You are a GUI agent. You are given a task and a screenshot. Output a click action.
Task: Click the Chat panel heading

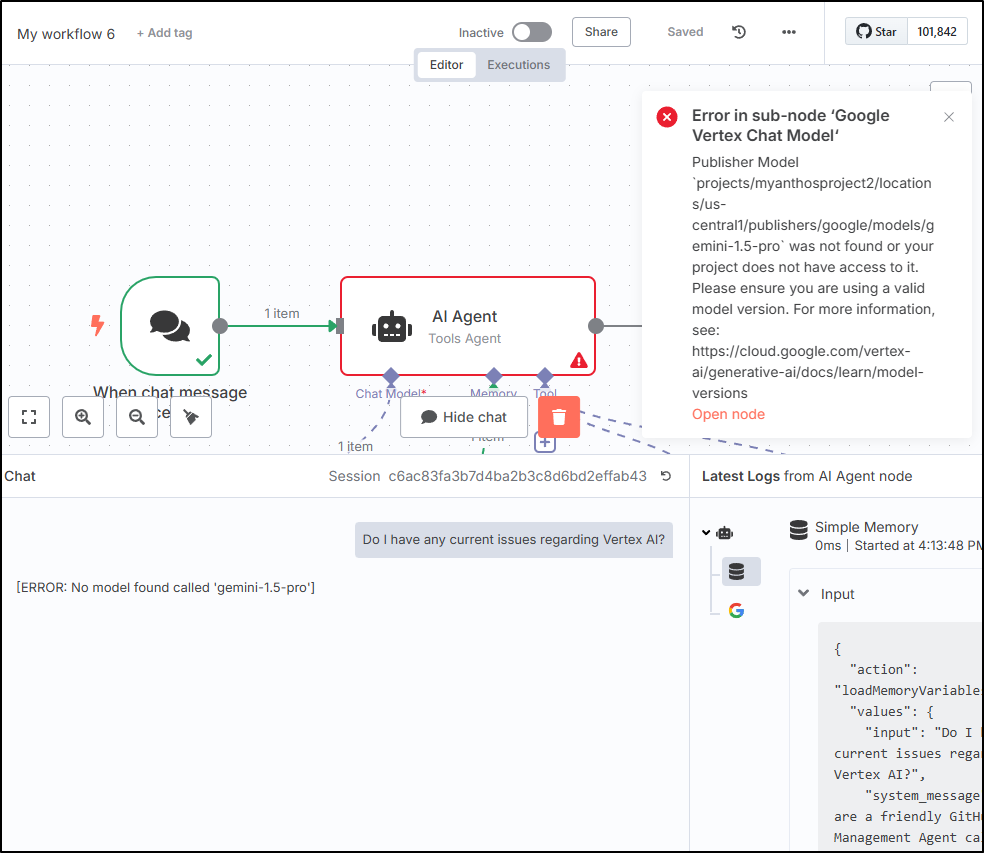point(20,476)
